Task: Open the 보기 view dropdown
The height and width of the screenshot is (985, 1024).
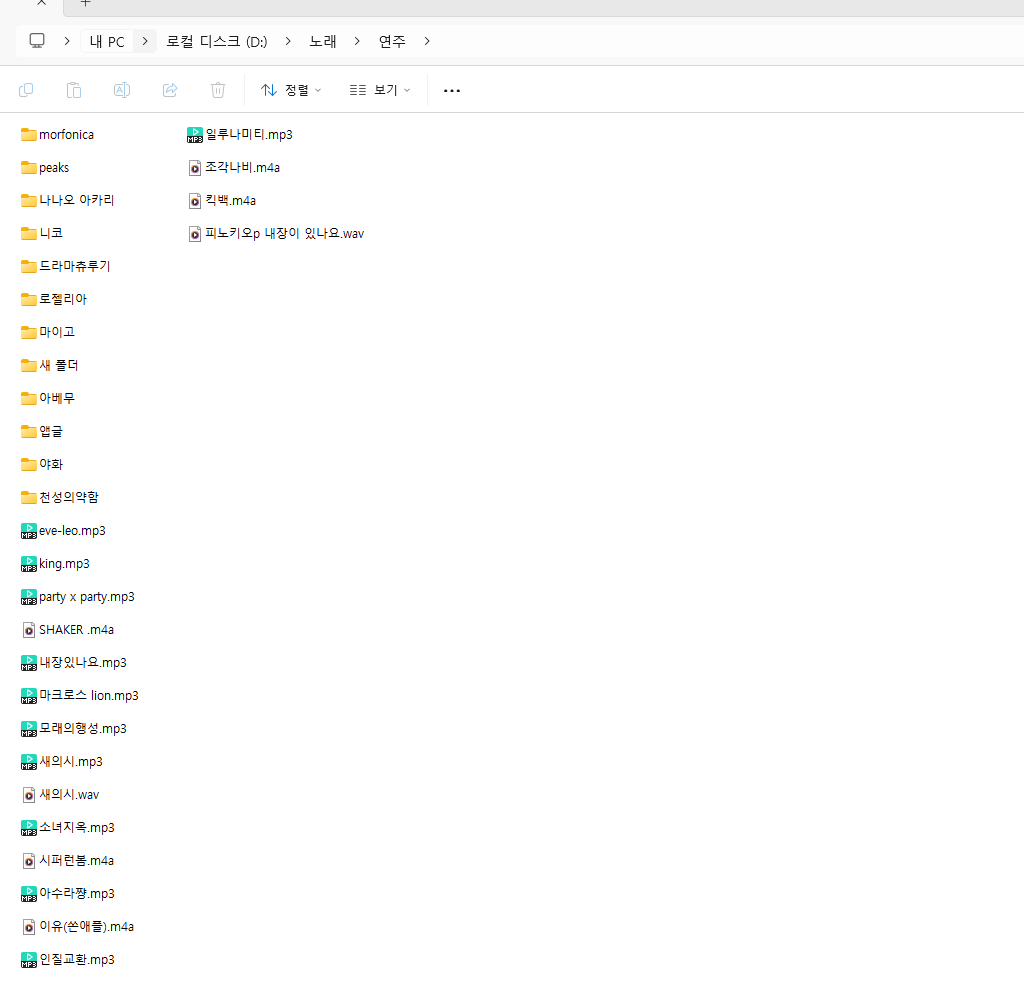Action: (379, 90)
